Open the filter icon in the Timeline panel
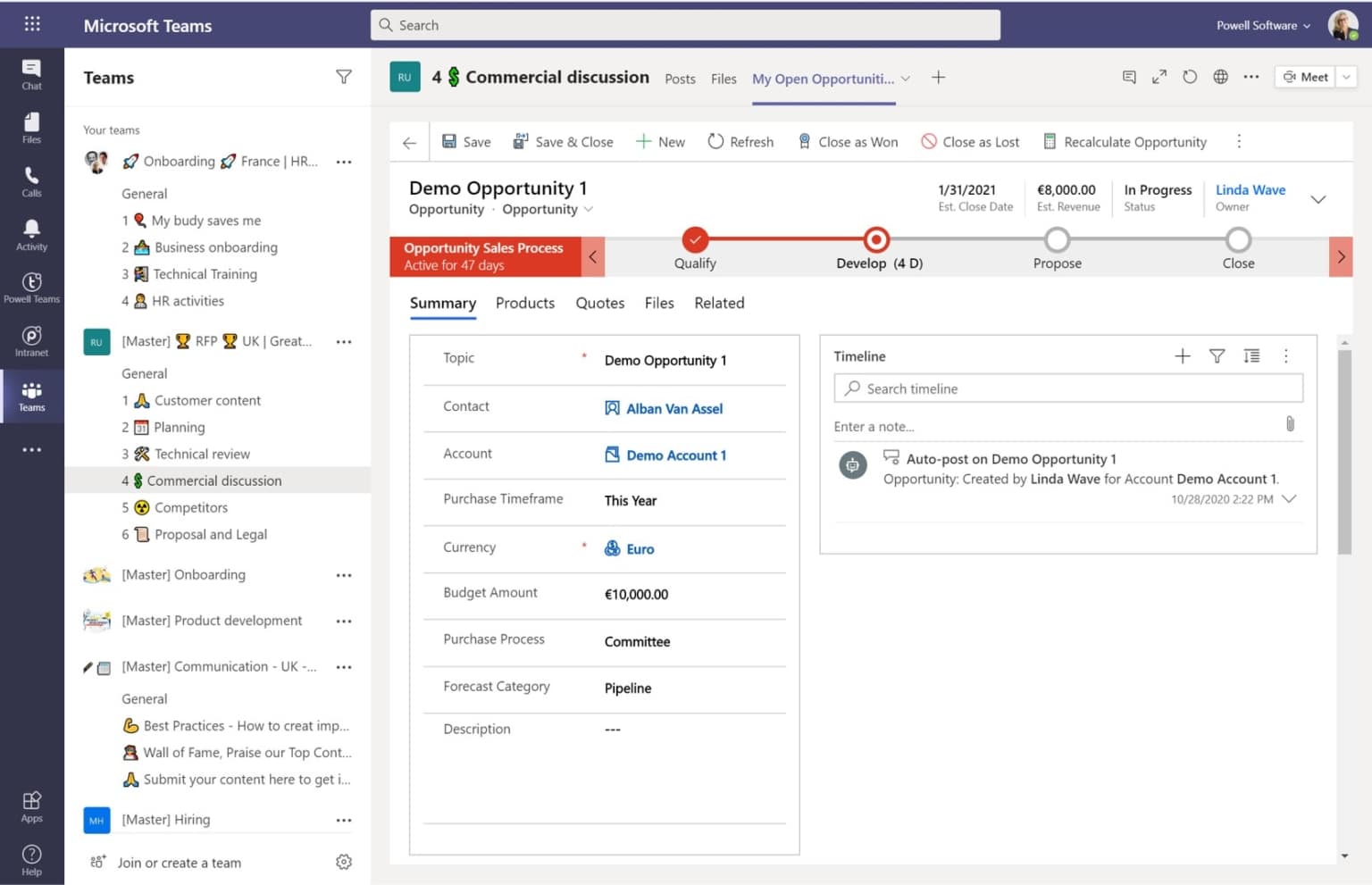The width and height of the screenshot is (1372, 885). click(1217, 355)
